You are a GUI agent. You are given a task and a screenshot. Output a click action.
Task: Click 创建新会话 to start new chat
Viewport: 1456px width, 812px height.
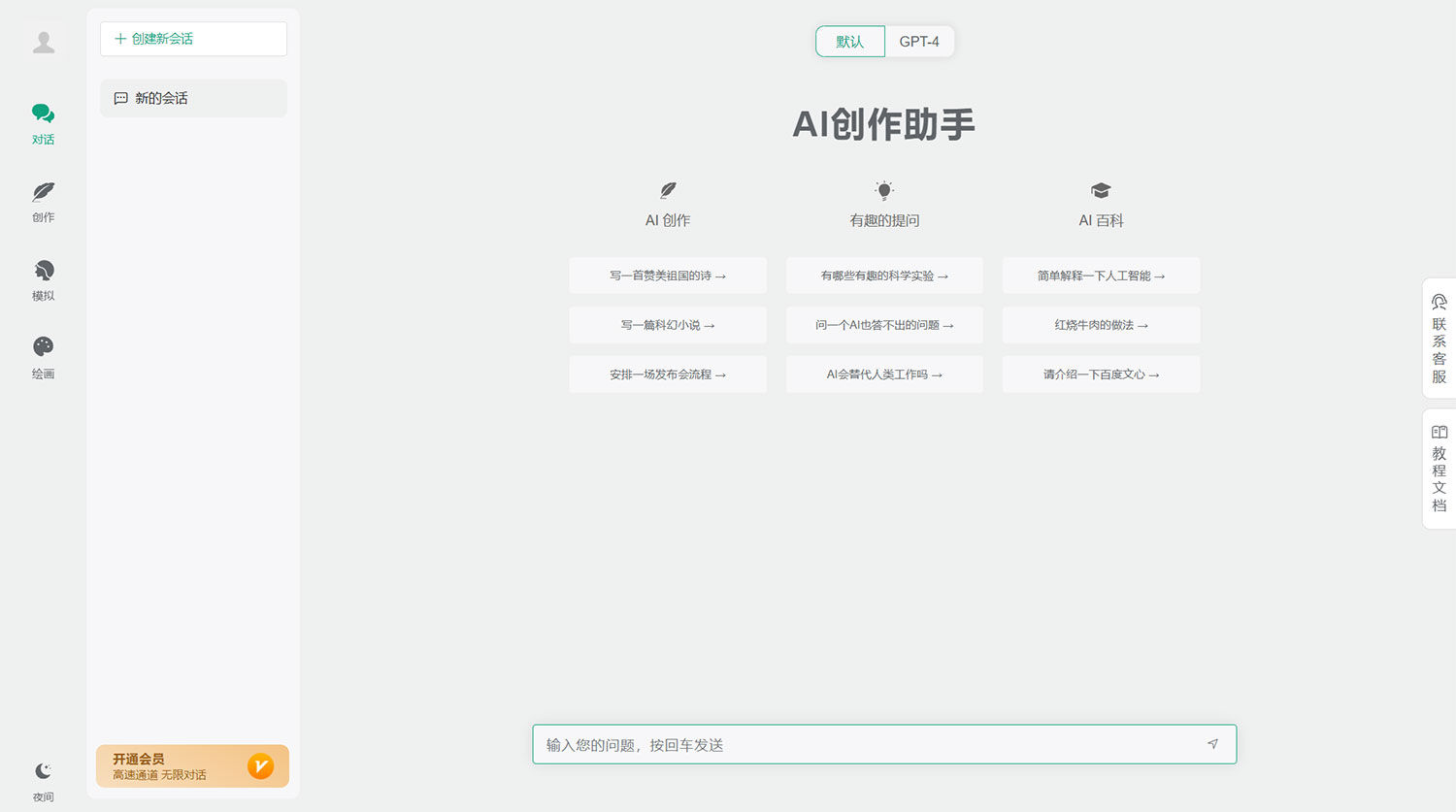click(192, 39)
